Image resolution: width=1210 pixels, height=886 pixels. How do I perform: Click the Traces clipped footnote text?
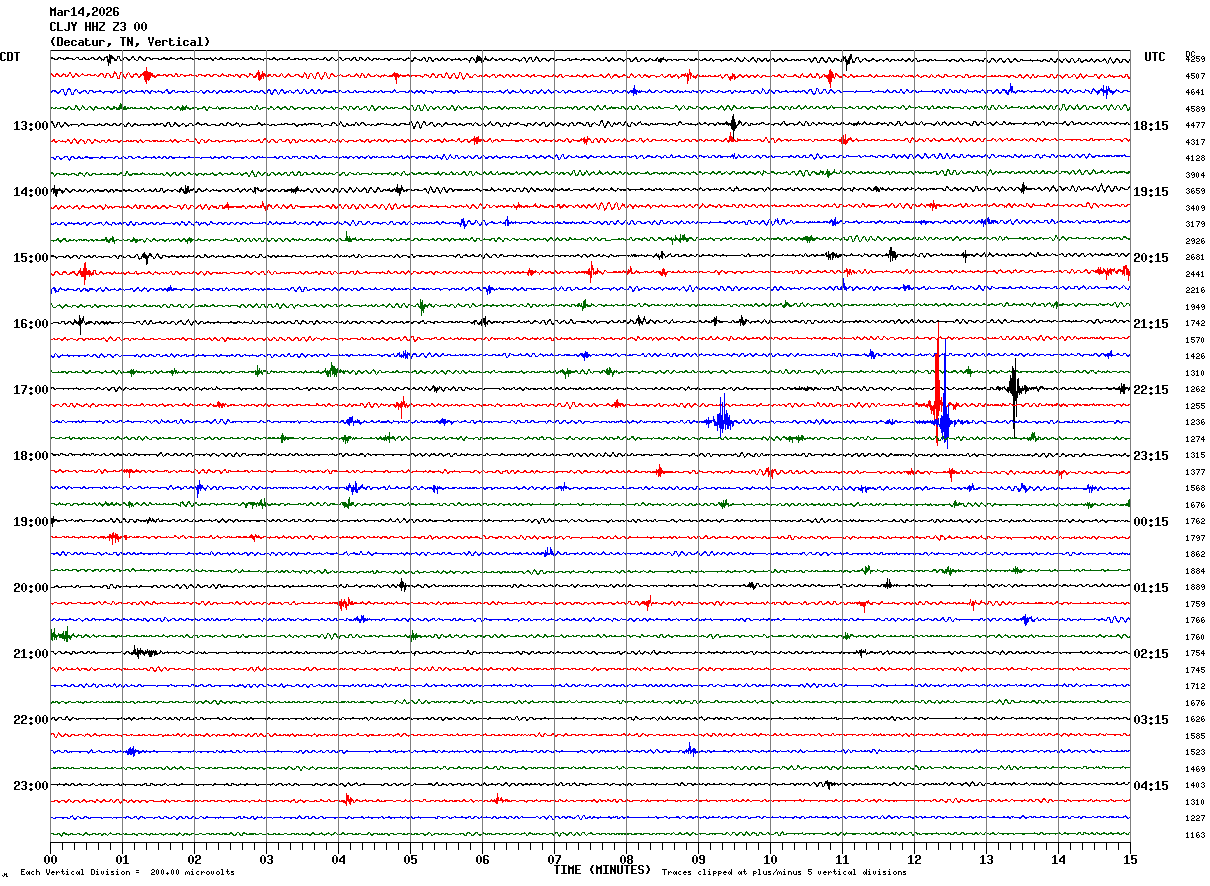click(784, 873)
